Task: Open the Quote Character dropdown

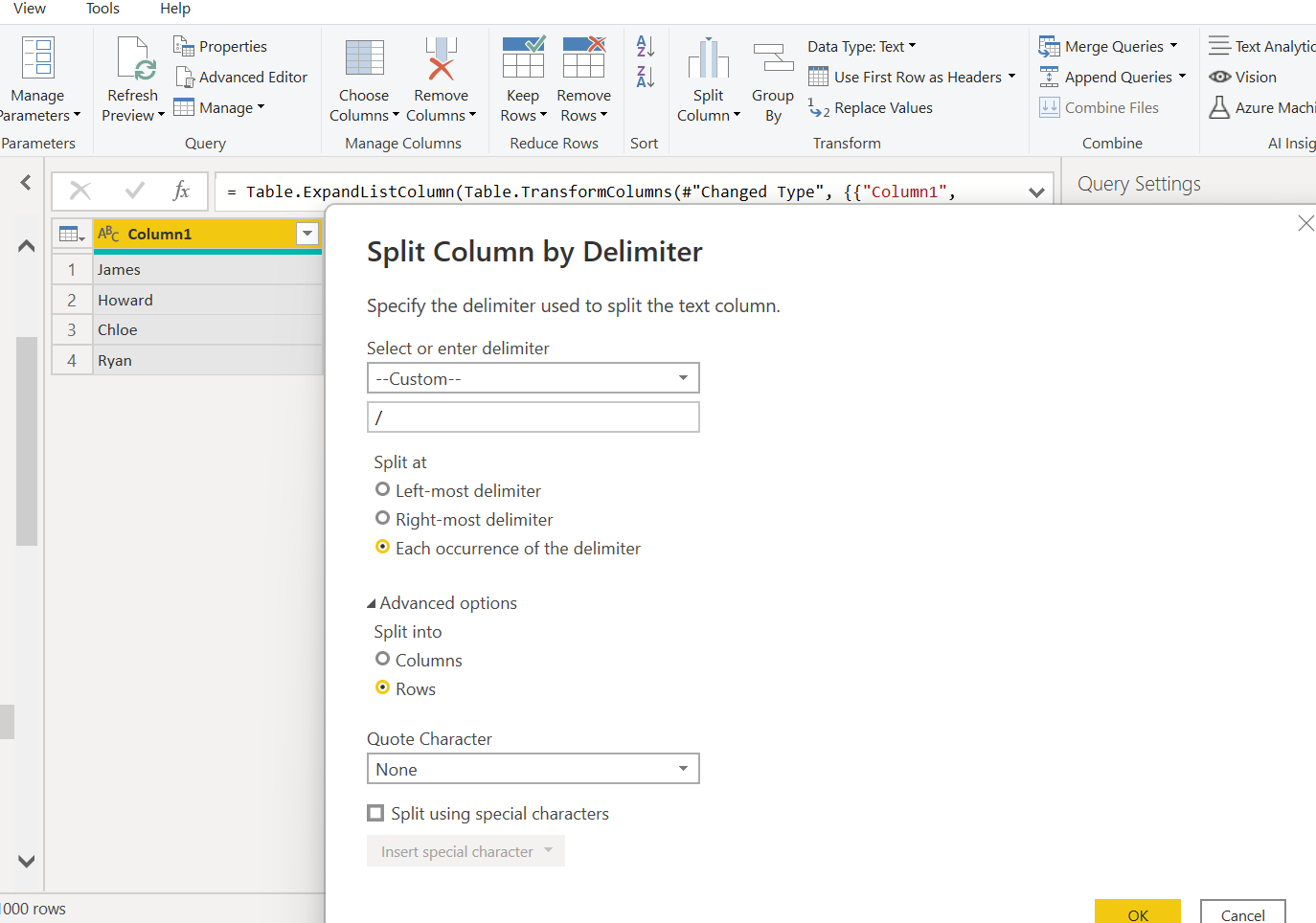Action: (x=533, y=769)
